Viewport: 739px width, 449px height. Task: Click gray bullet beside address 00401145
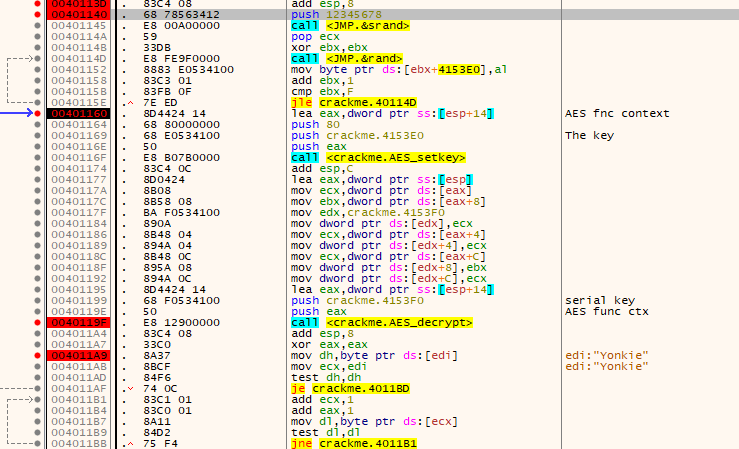point(38,27)
